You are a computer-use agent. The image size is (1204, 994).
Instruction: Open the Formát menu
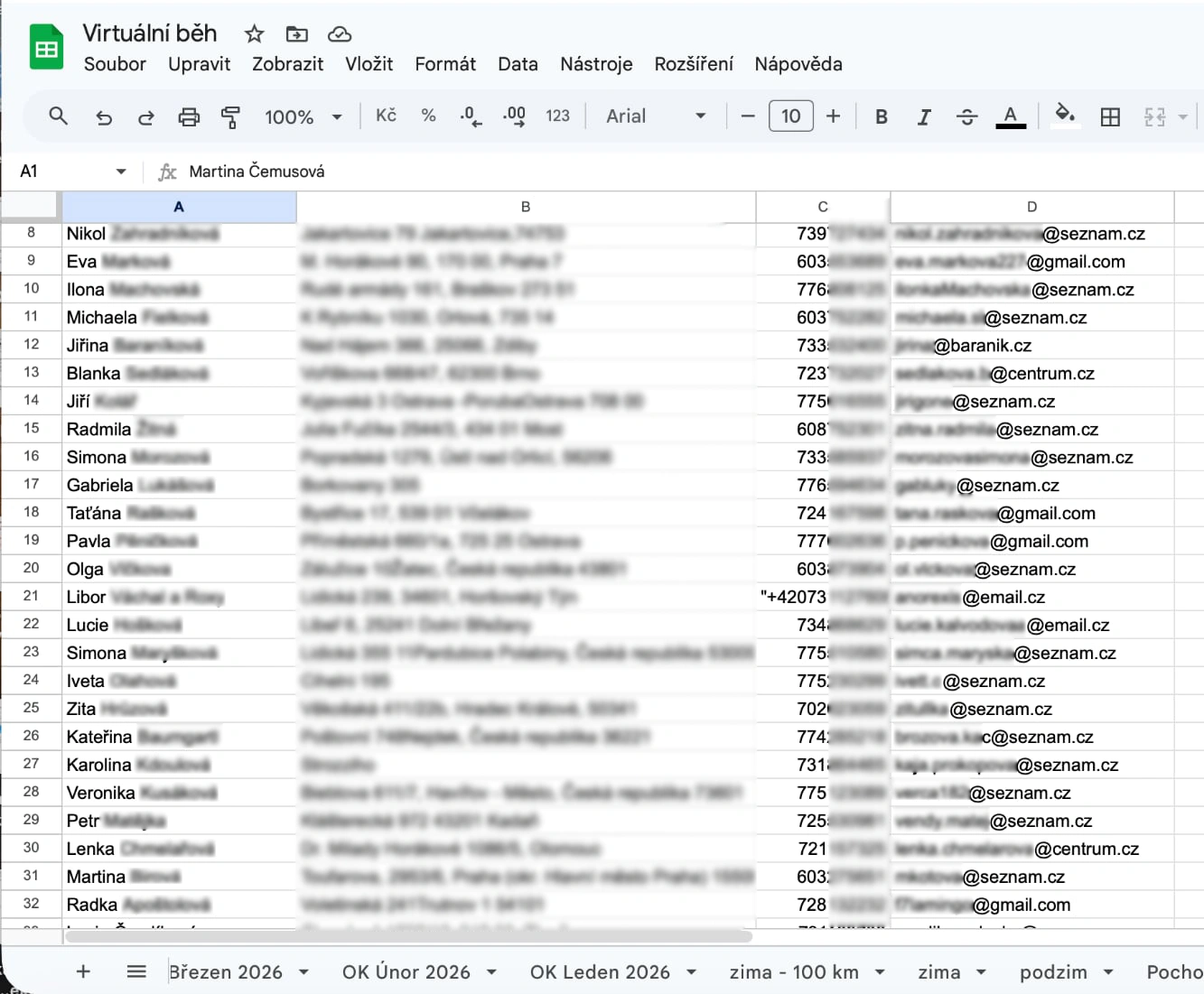pyautogui.click(x=445, y=64)
